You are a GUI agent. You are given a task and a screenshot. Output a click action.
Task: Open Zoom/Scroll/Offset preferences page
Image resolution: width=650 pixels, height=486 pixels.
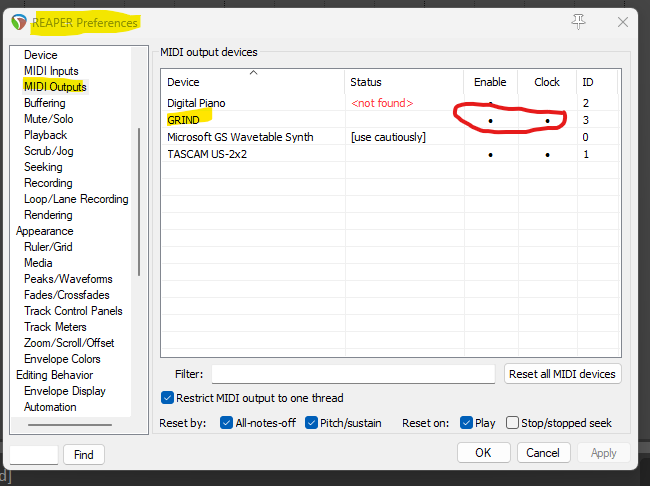point(69,343)
